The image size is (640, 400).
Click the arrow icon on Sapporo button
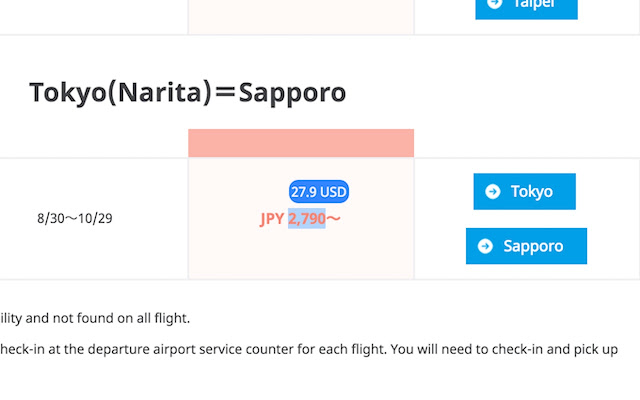485,246
